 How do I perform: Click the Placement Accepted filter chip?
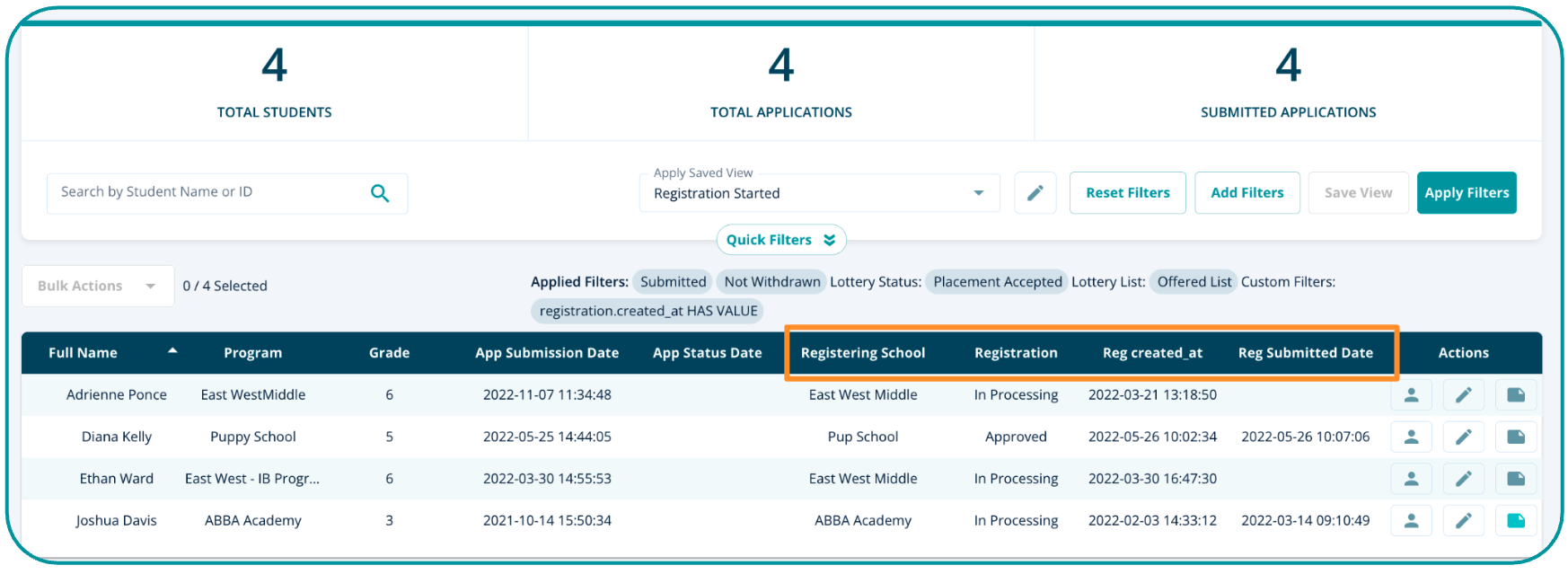pyautogui.click(x=997, y=282)
